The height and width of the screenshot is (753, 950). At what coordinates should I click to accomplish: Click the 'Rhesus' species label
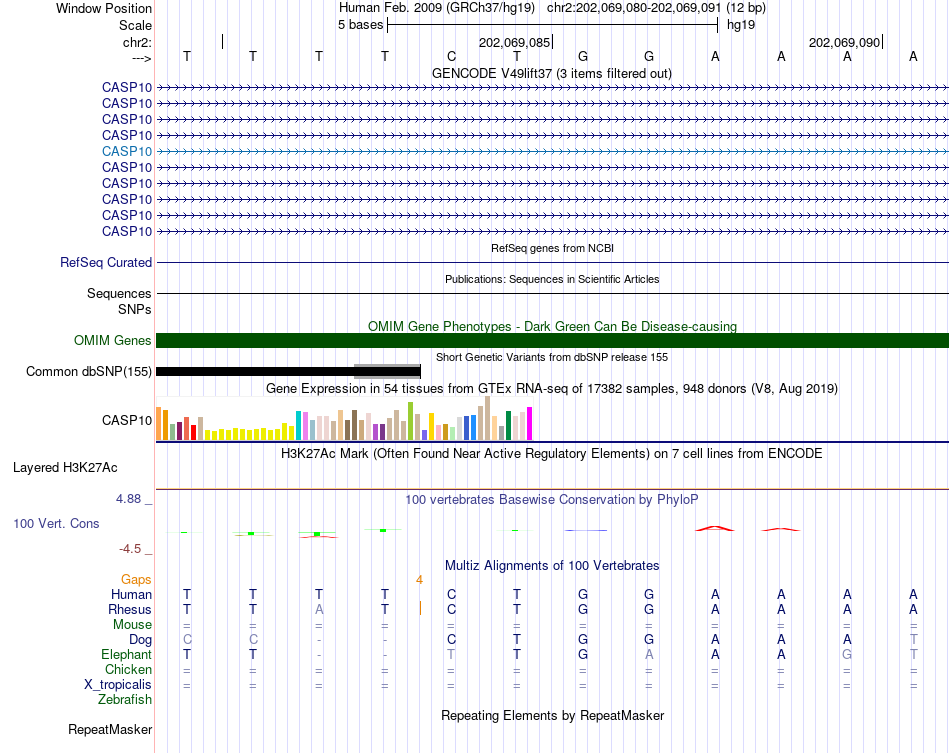point(130,609)
